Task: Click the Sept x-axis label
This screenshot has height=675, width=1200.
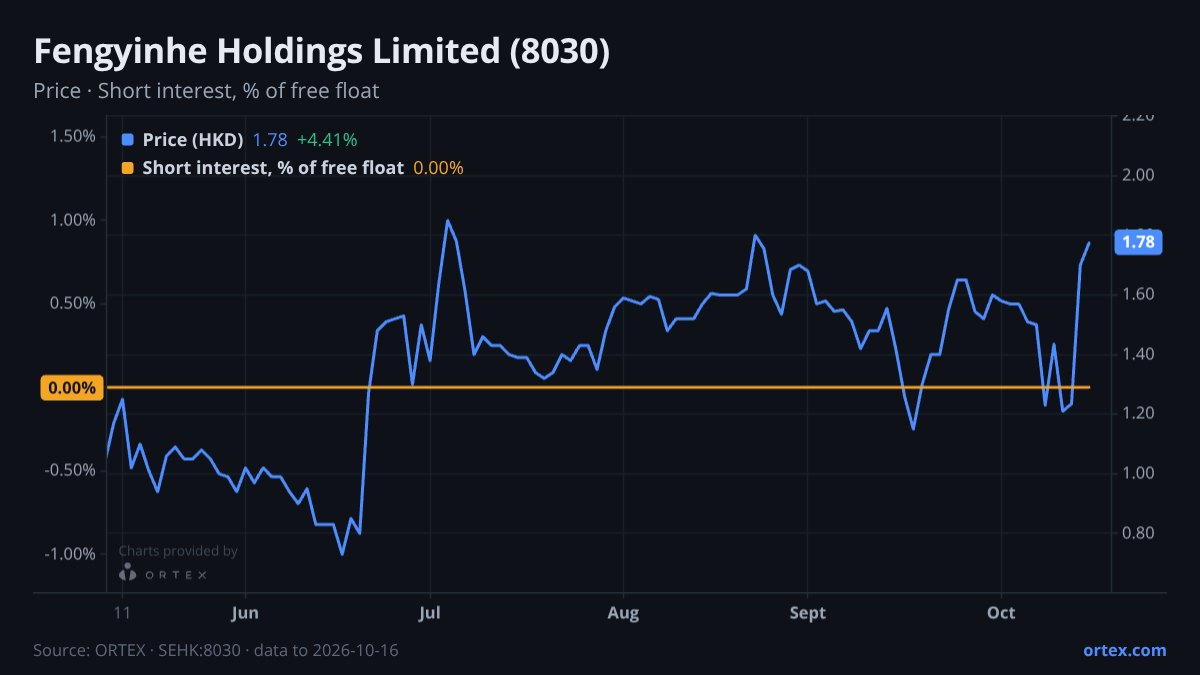Action: coord(807,613)
